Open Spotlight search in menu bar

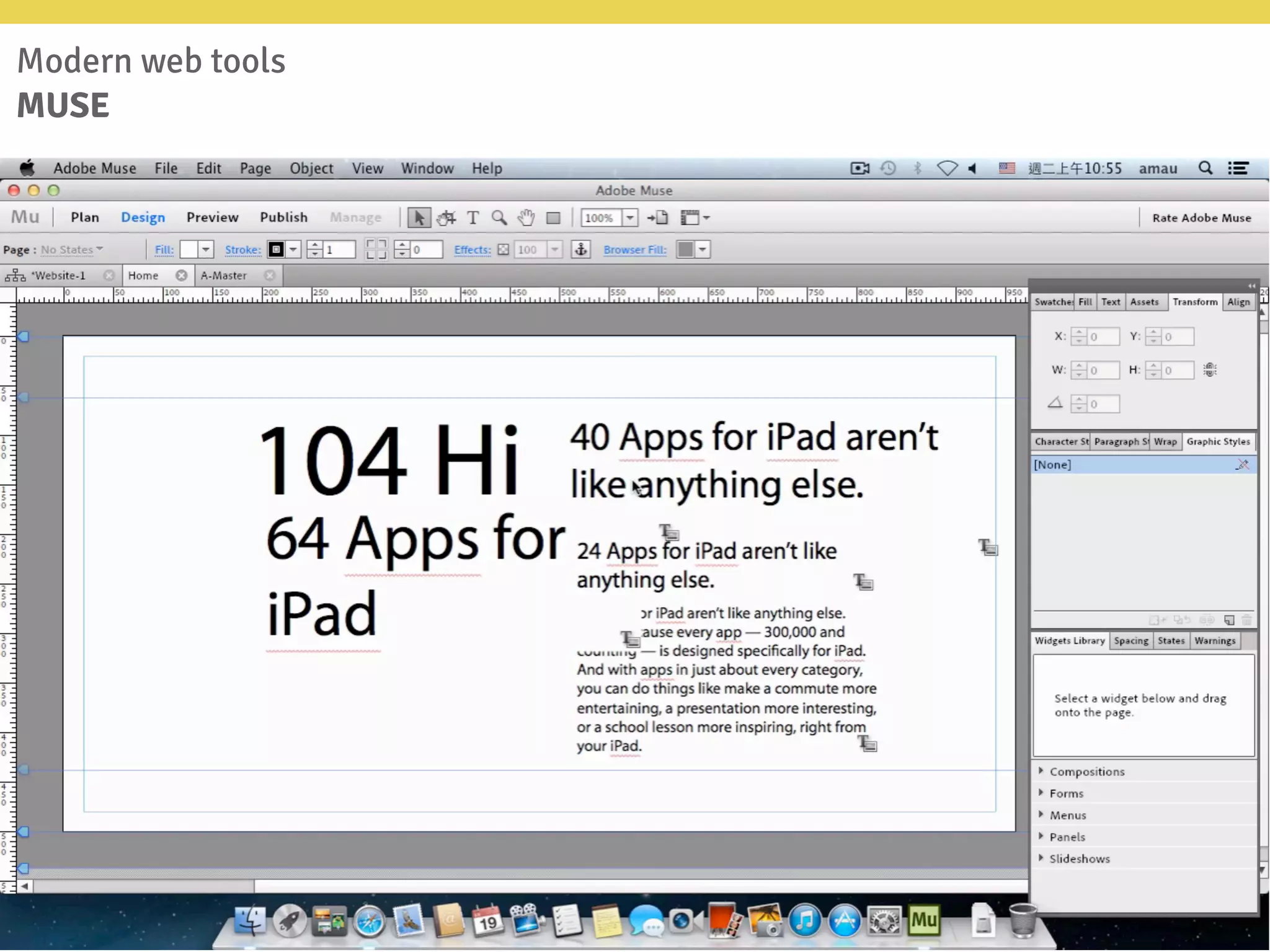coord(1205,168)
